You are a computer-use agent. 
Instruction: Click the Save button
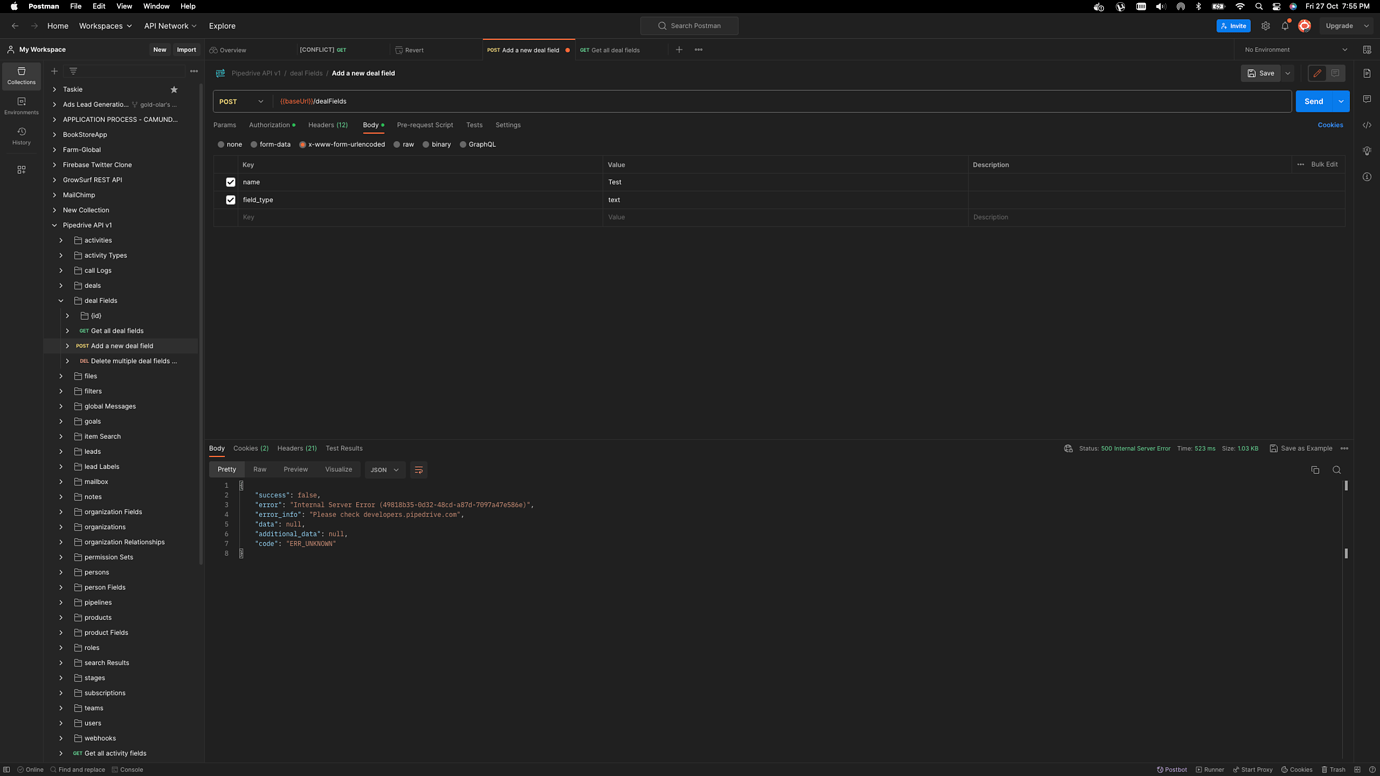click(x=1260, y=73)
